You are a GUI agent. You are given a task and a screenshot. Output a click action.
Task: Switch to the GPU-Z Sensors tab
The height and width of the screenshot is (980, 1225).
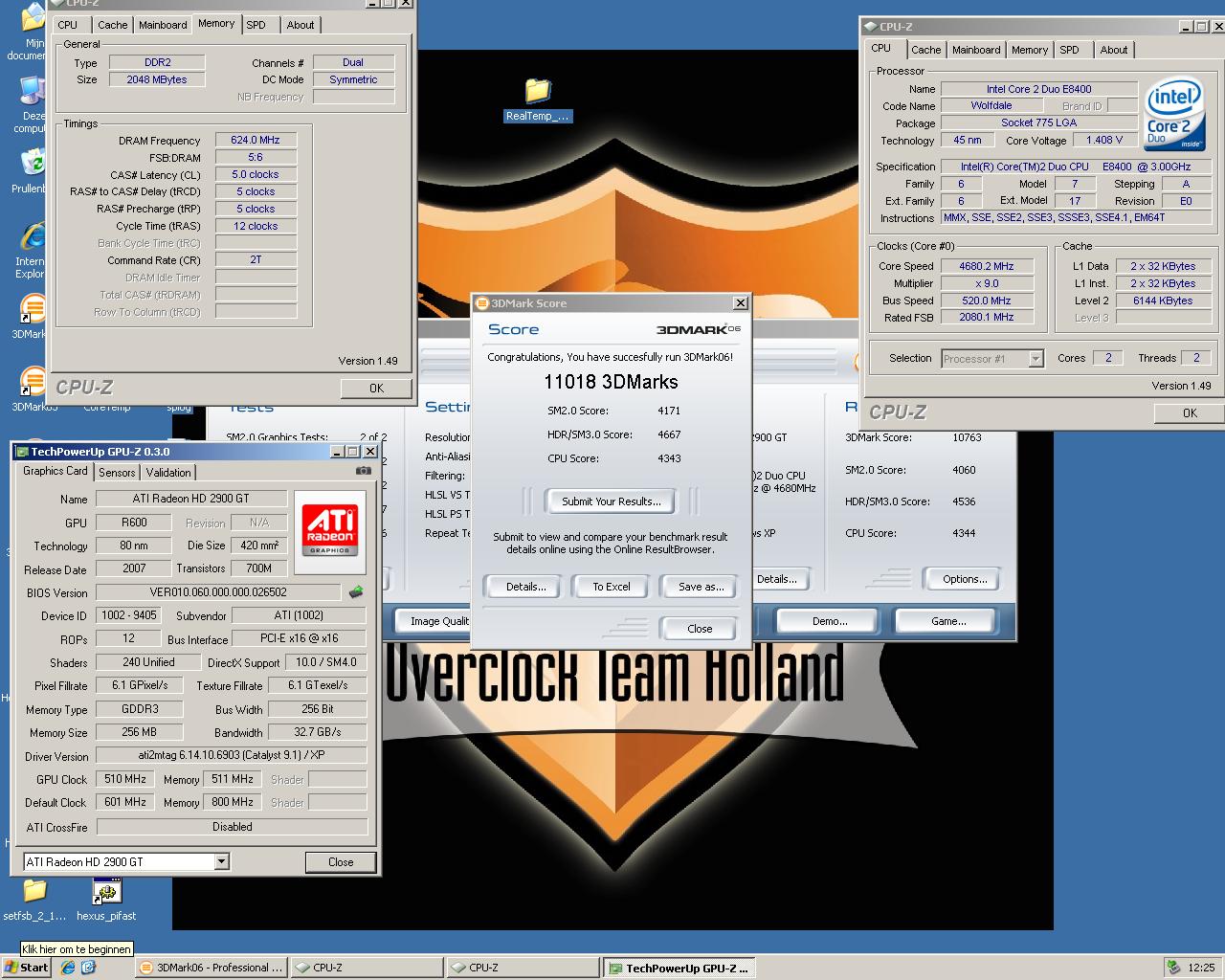[117, 473]
